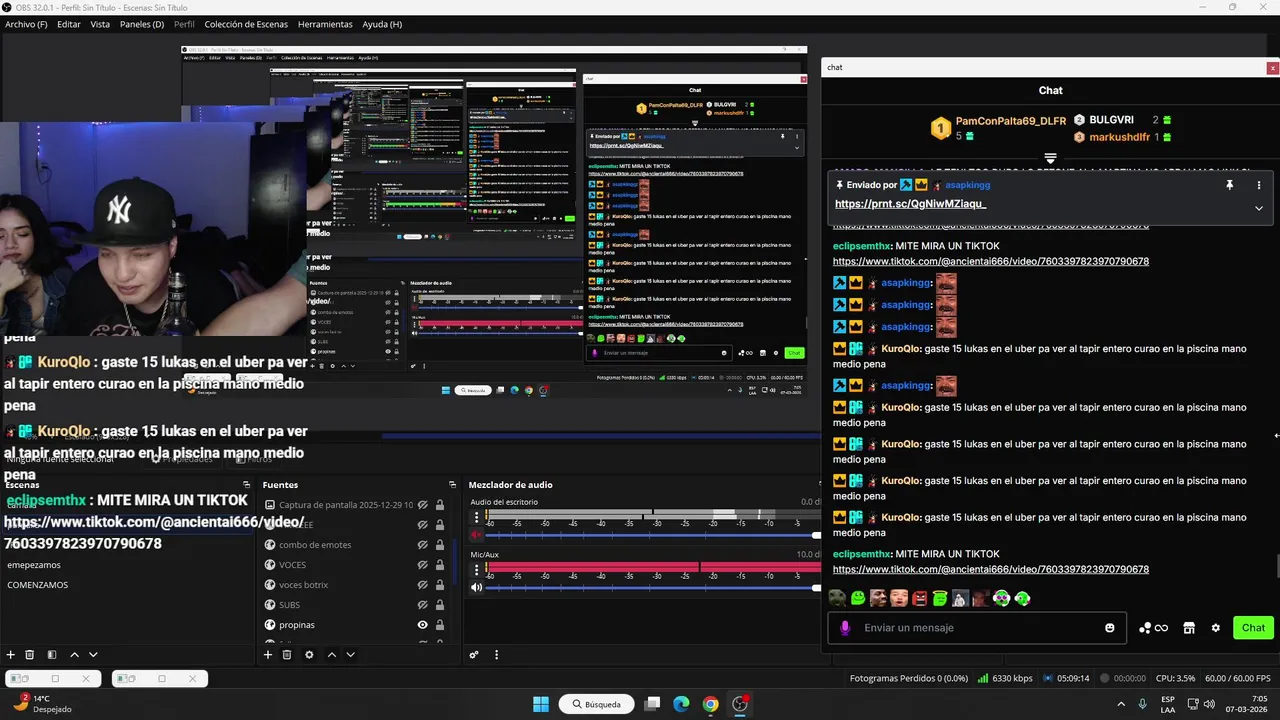Open Colección de Escenas menu
Image resolution: width=1280 pixels, height=720 pixels.
245,24
